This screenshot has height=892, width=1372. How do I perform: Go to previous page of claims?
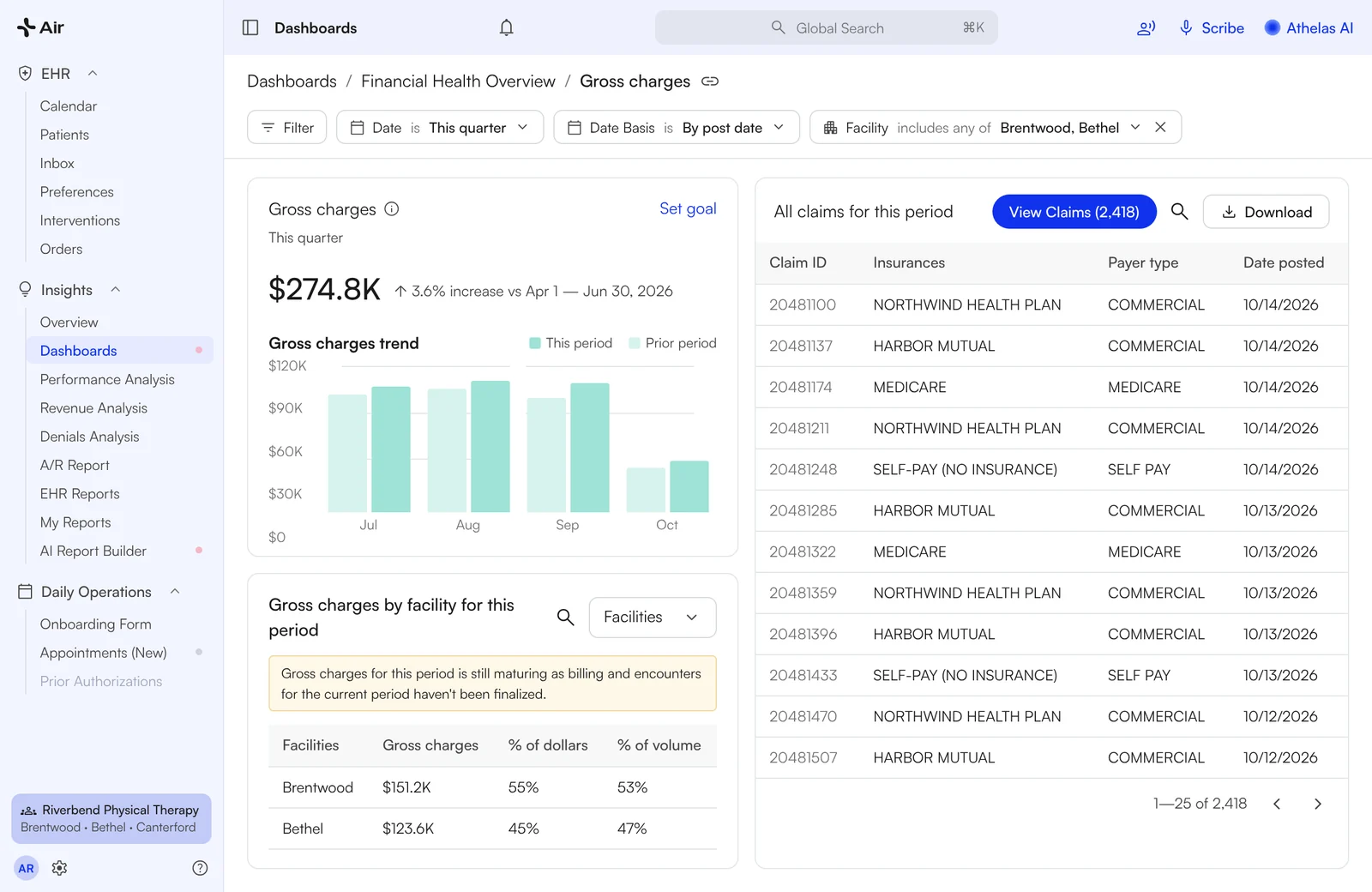[1277, 804]
